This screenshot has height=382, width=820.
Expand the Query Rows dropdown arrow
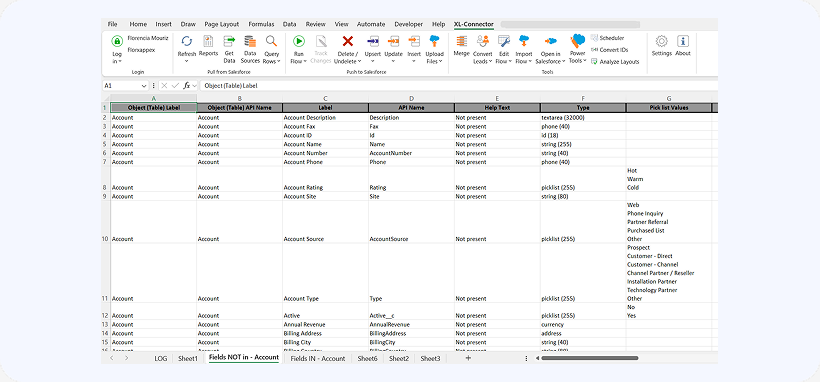[279, 62]
